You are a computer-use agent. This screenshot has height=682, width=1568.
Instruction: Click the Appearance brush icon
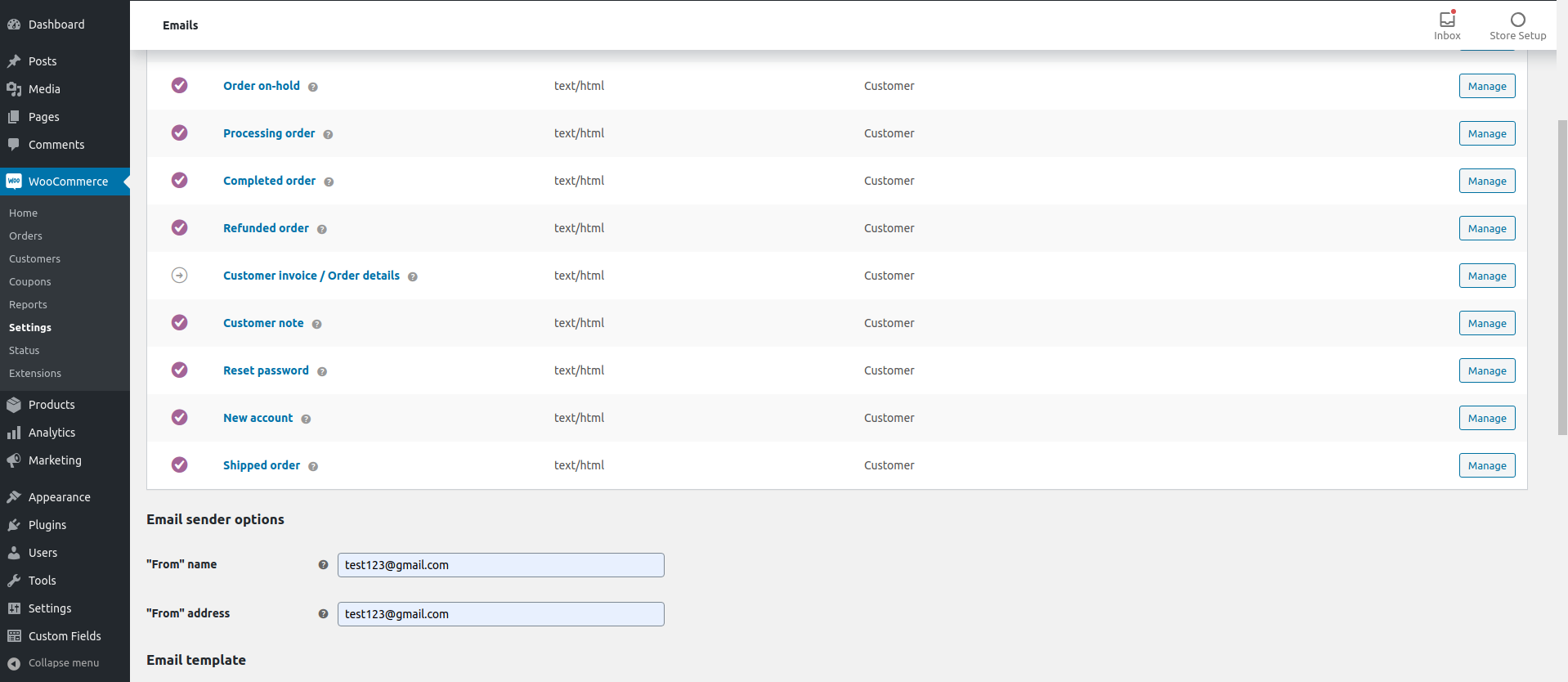14,497
